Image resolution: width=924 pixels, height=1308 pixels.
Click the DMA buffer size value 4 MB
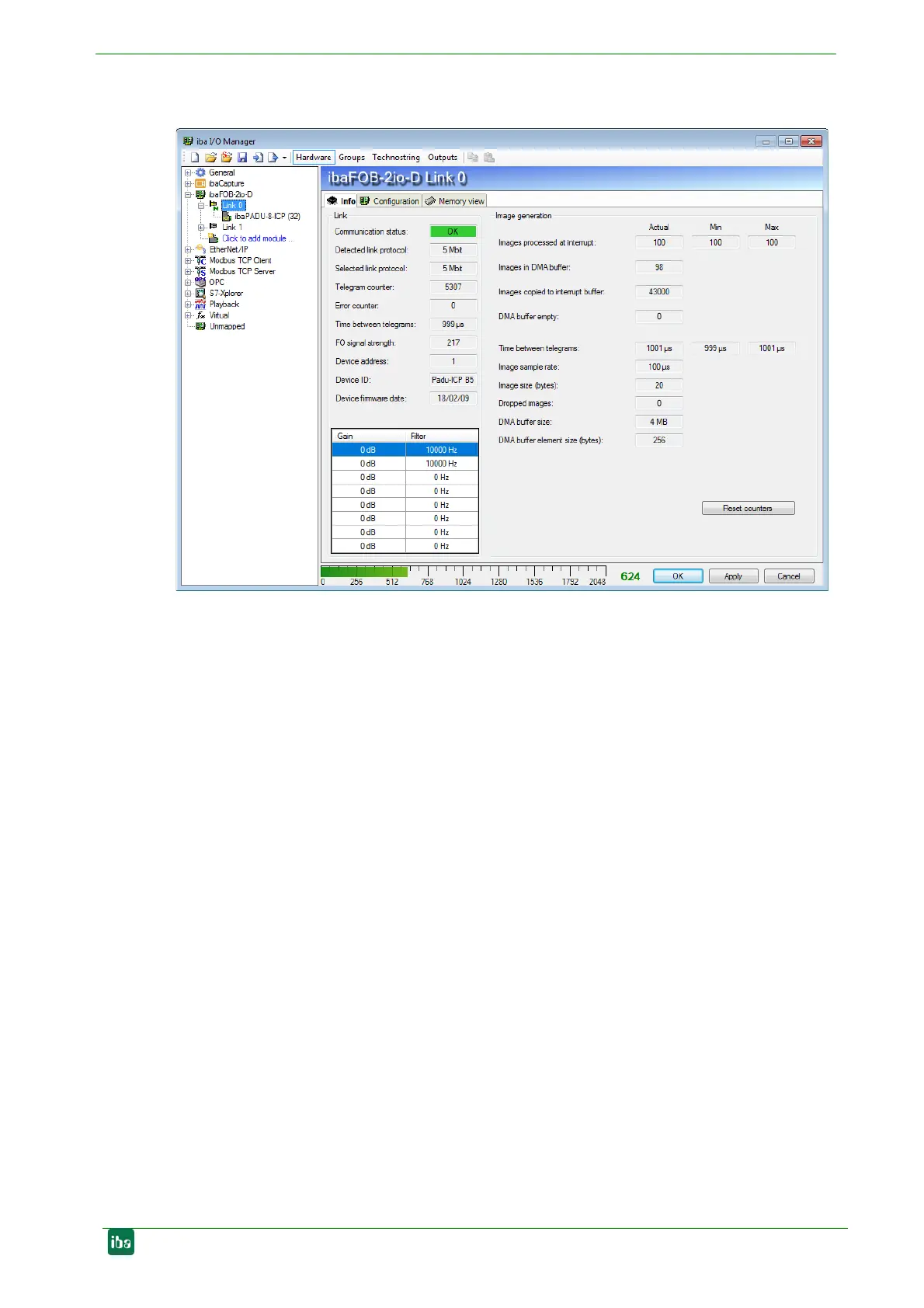(658, 422)
